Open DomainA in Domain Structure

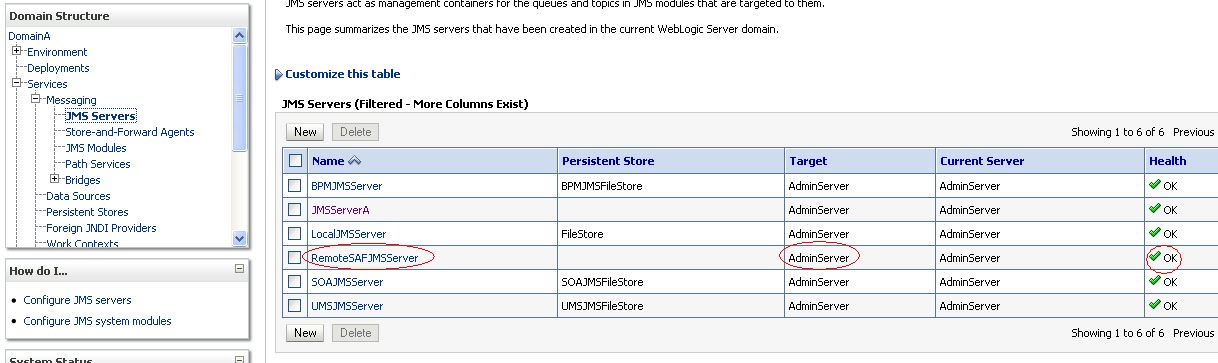(x=30, y=36)
